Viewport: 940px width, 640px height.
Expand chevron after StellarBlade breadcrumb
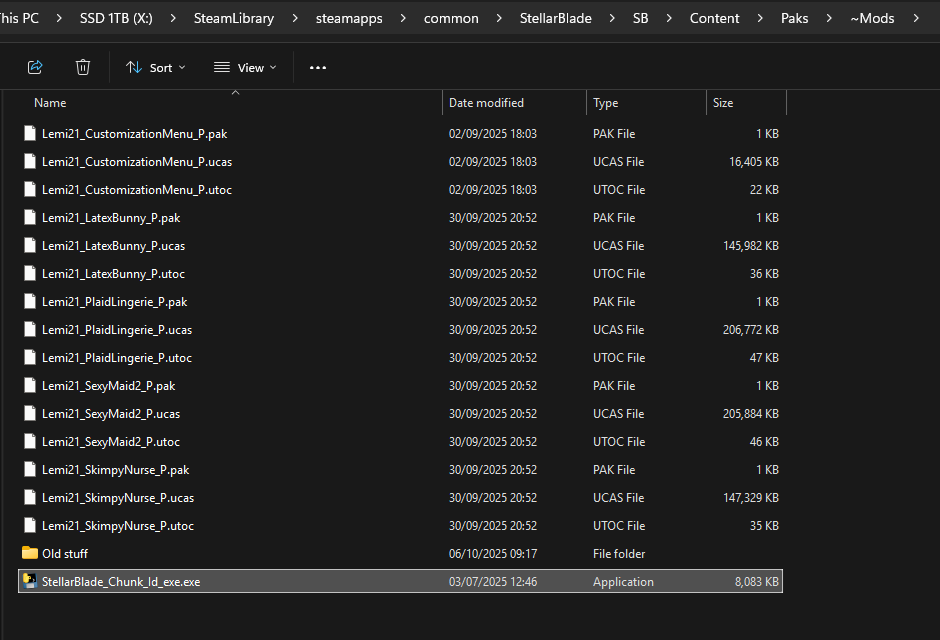(612, 19)
